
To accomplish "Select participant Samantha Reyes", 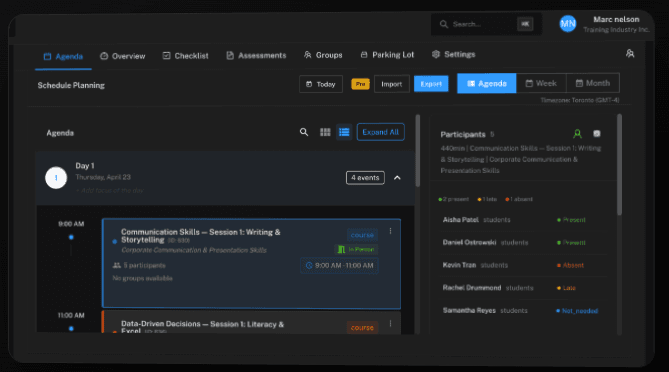I will (x=469, y=310).
